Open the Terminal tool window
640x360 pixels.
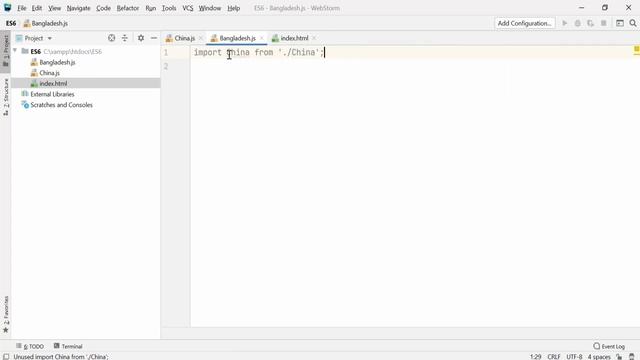tap(68, 346)
